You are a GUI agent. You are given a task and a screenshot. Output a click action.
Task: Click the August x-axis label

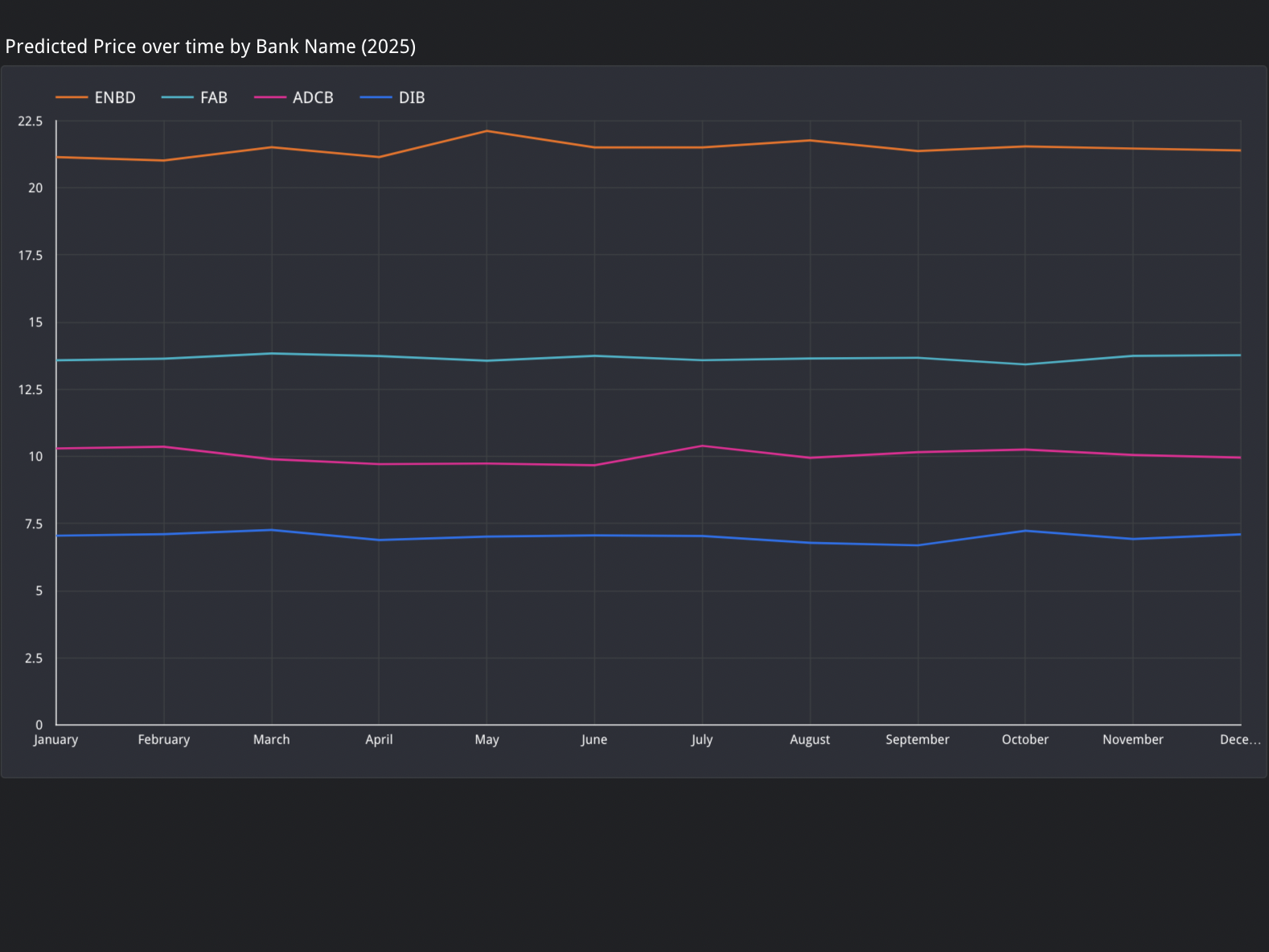[810, 740]
